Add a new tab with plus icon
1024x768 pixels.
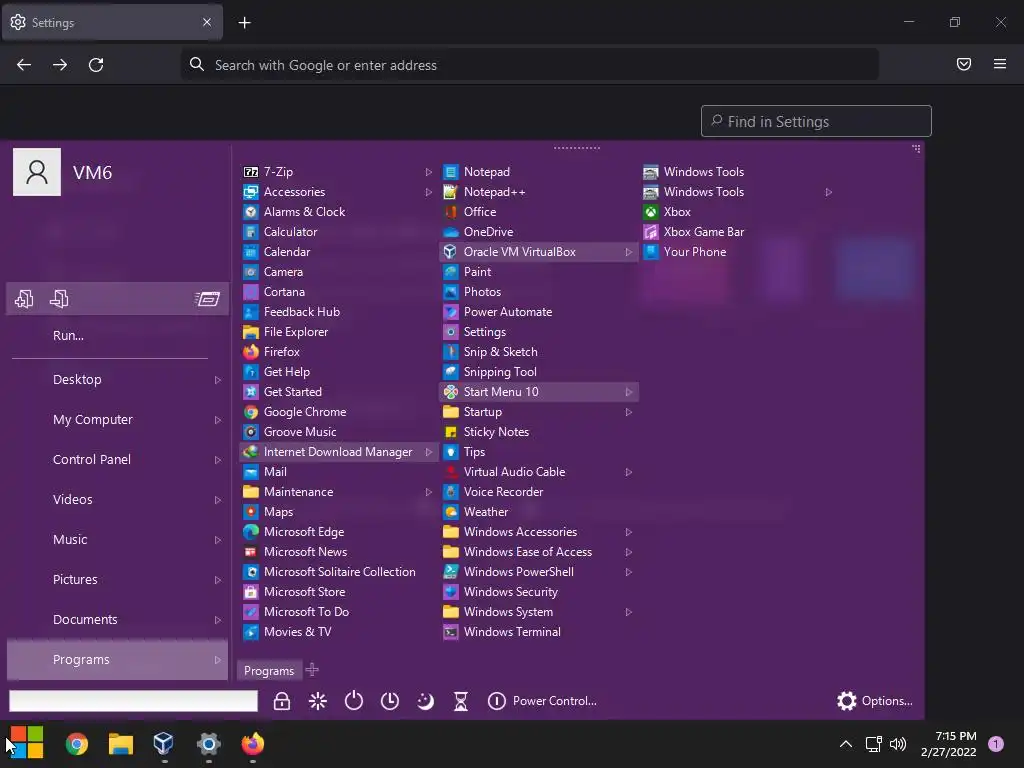click(312, 669)
